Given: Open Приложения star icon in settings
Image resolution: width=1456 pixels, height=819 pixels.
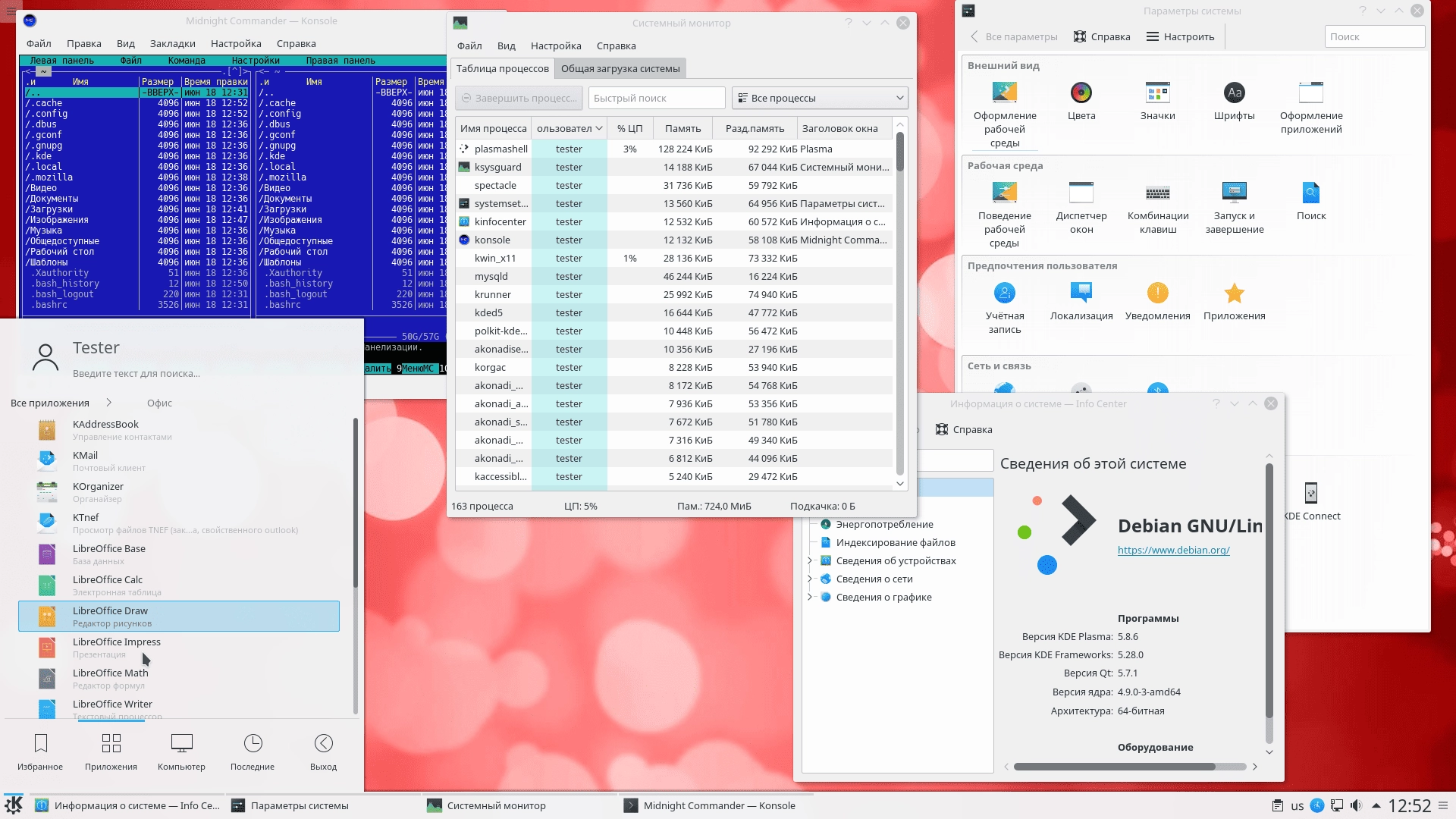Looking at the screenshot, I should 1235,293.
